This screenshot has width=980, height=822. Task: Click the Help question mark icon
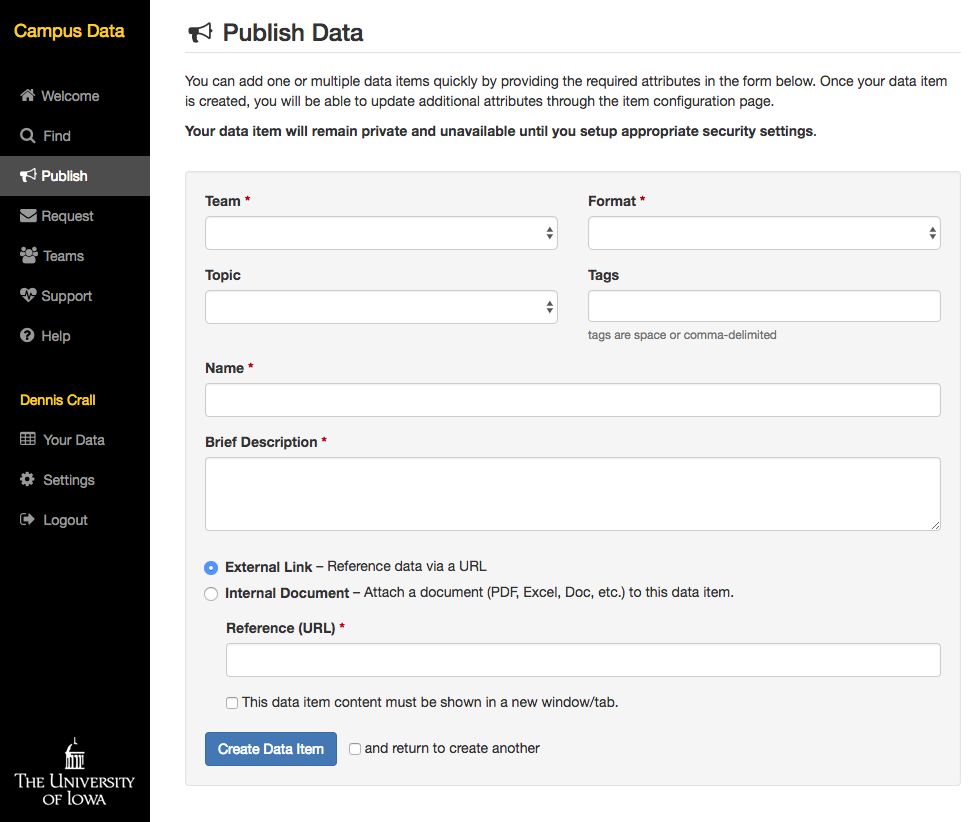(27, 335)
